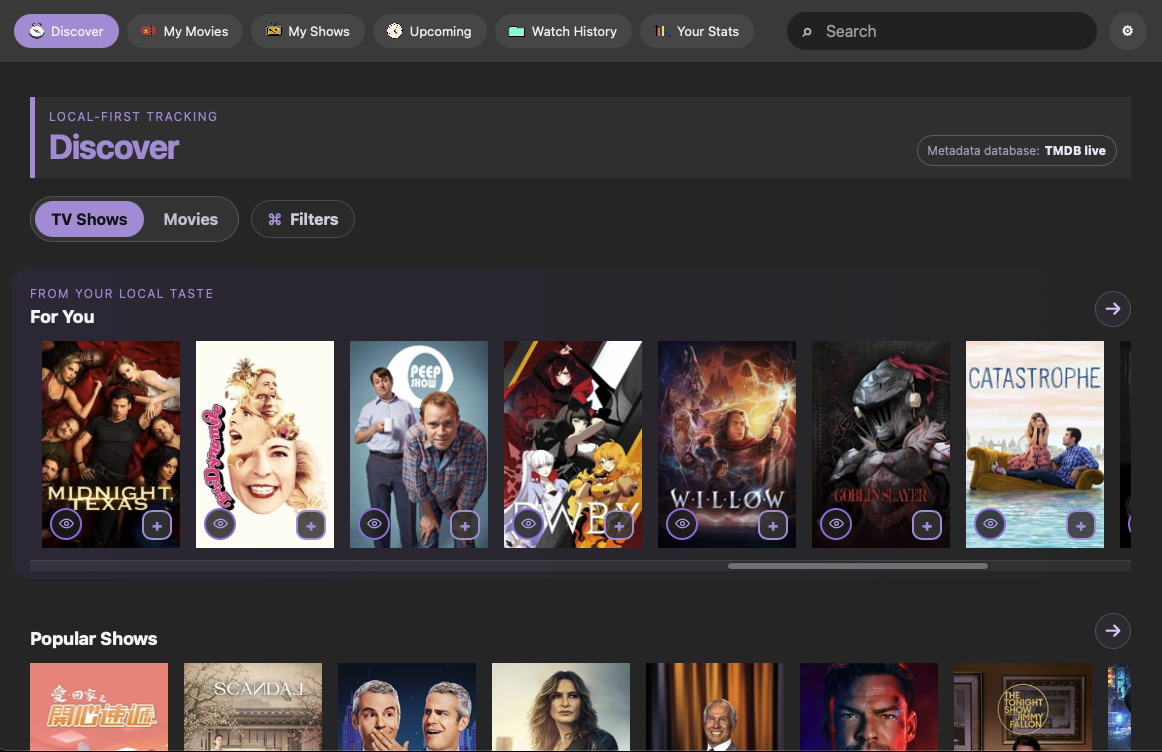Image resolution: width=1162 pixels, height=752 pixels.
Task: Expand Popular Shows with arrow button
Action: 1112,631
